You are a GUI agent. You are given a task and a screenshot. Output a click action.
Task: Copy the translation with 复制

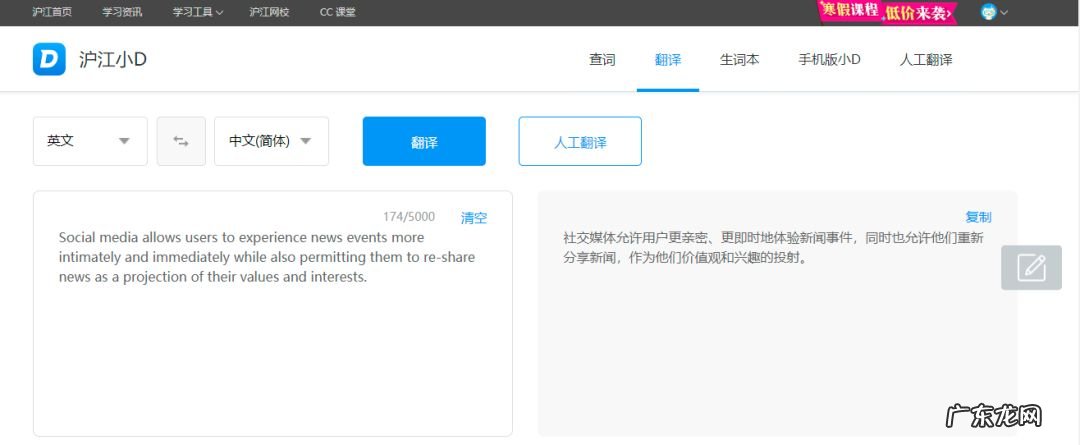[978, 217]
